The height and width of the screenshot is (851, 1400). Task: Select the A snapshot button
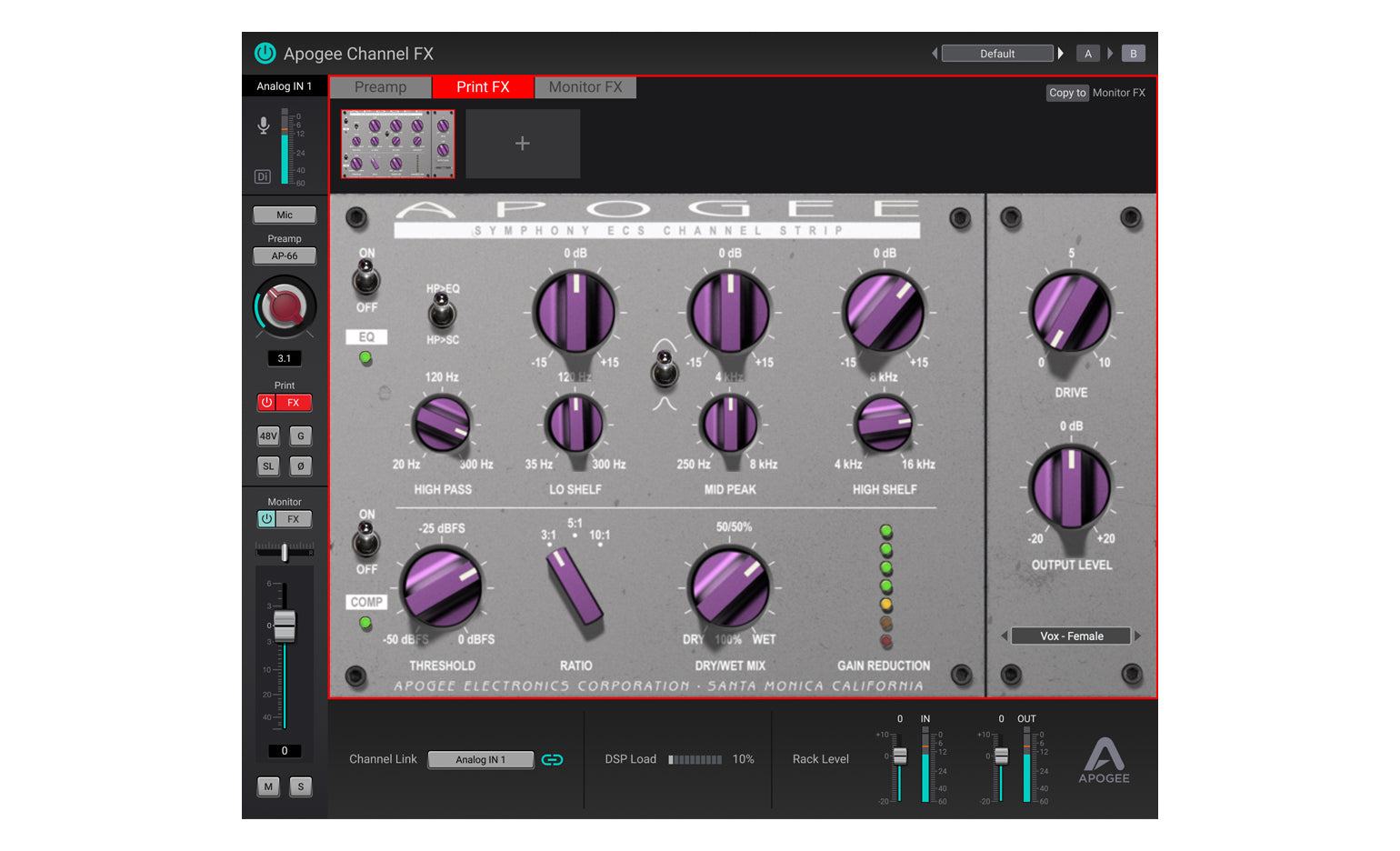click(1087, 53)
